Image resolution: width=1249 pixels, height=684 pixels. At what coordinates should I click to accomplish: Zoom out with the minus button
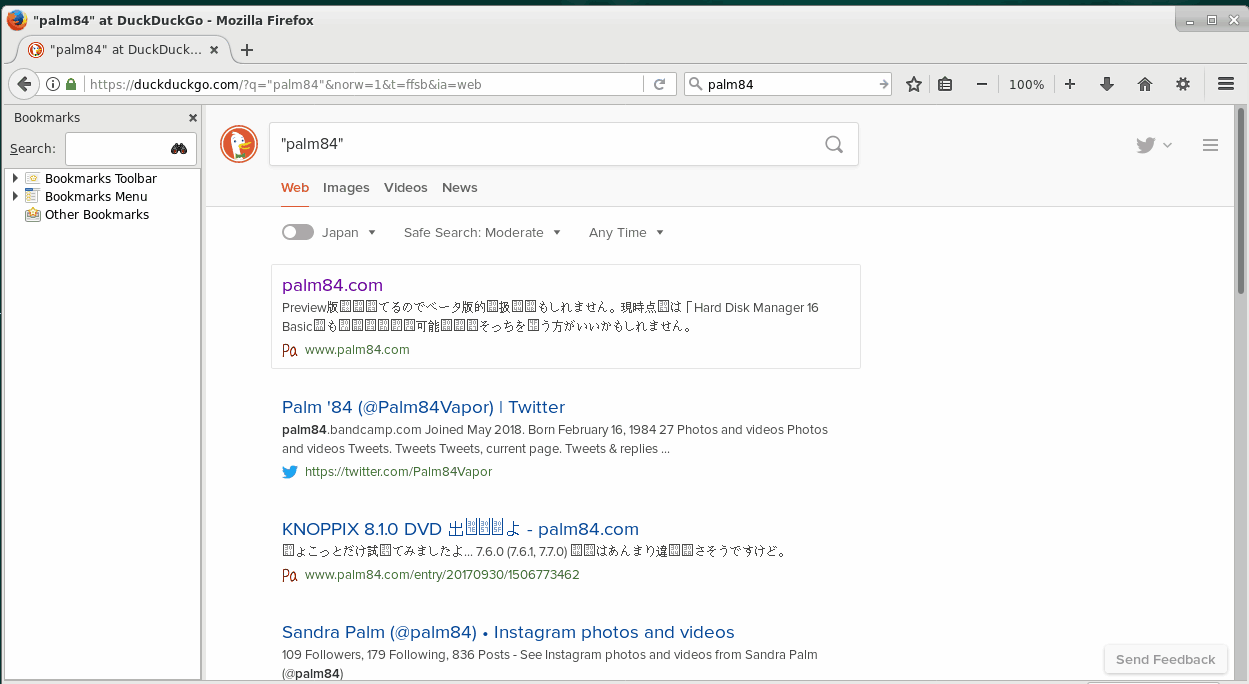click(x=982, y=85)
